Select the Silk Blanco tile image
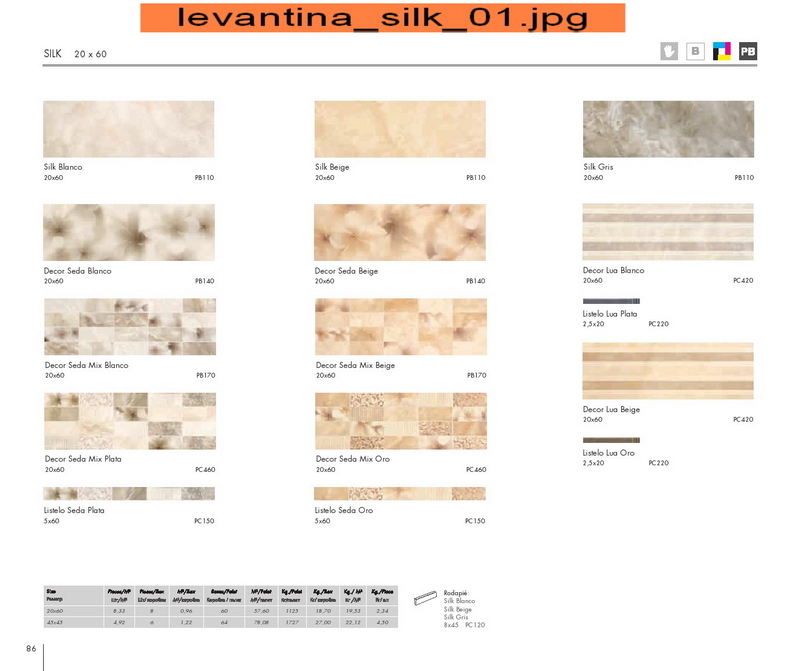Image resolution: width=800 pixels, height=671 pixels. 129,129
